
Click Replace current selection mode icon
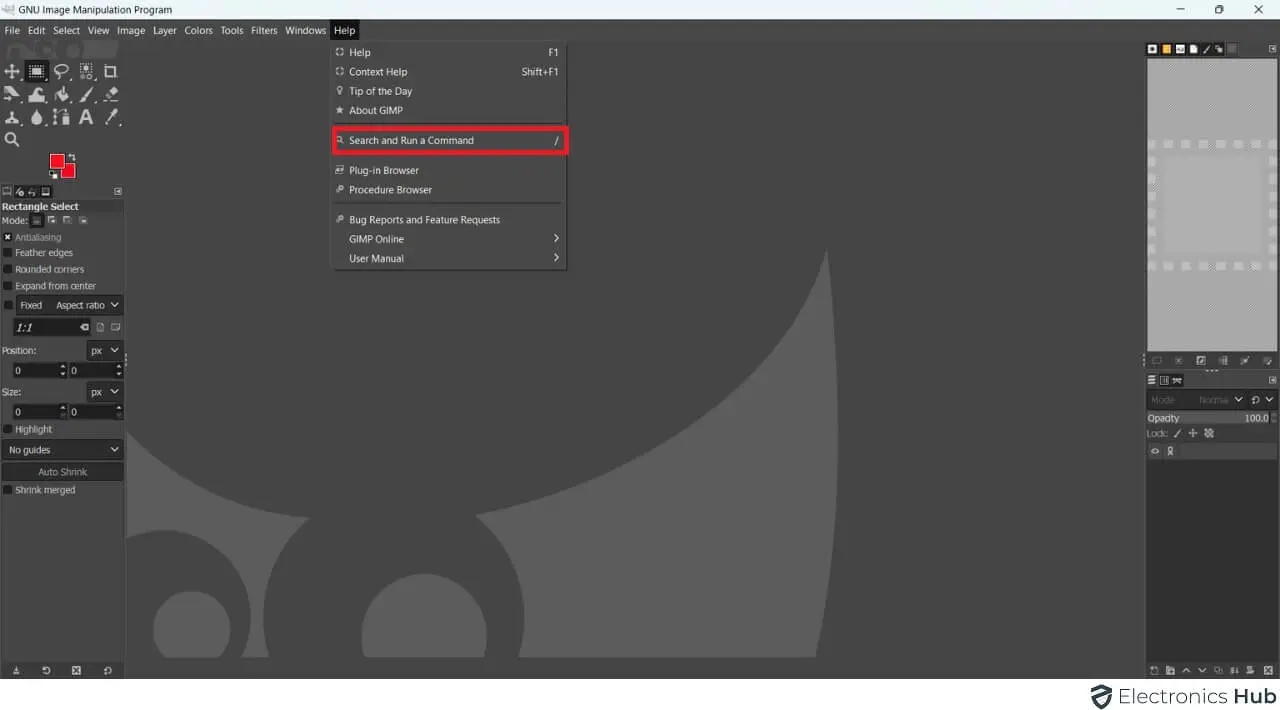37,220
